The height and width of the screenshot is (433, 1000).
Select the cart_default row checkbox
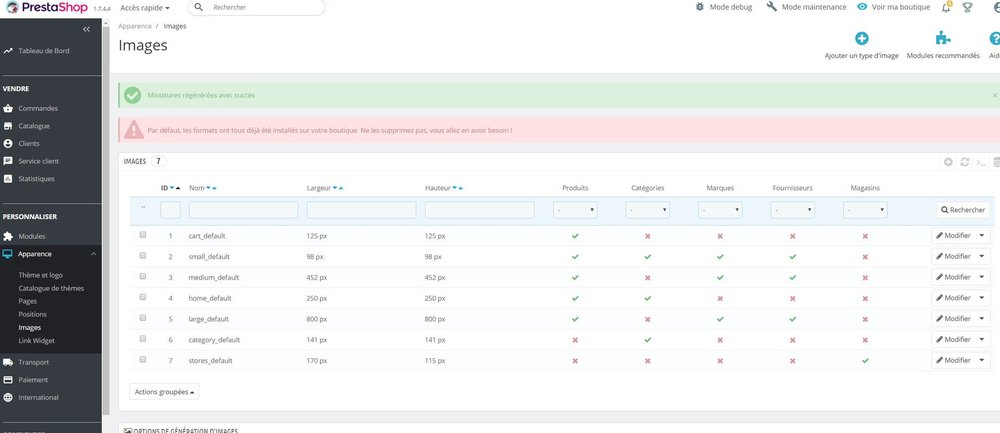point(143,235)
